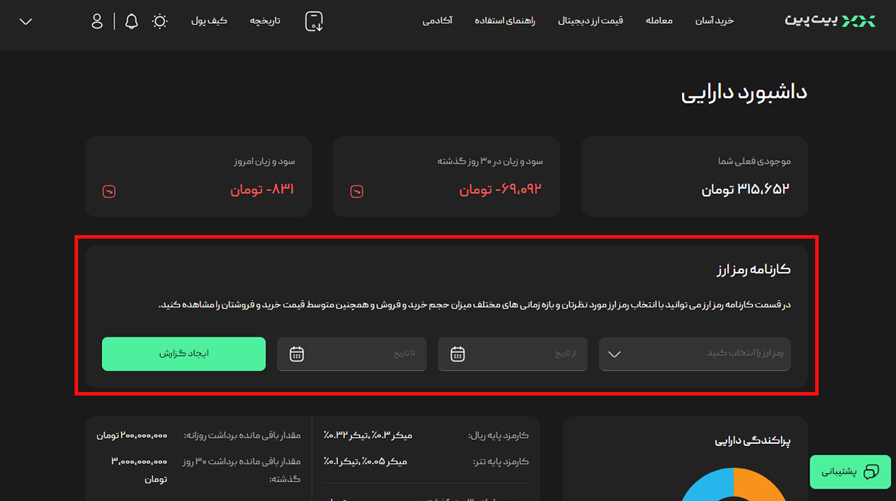
Task: Click the مقدار باقی مانده برداشت روزانه label
Action: [242, 435]
